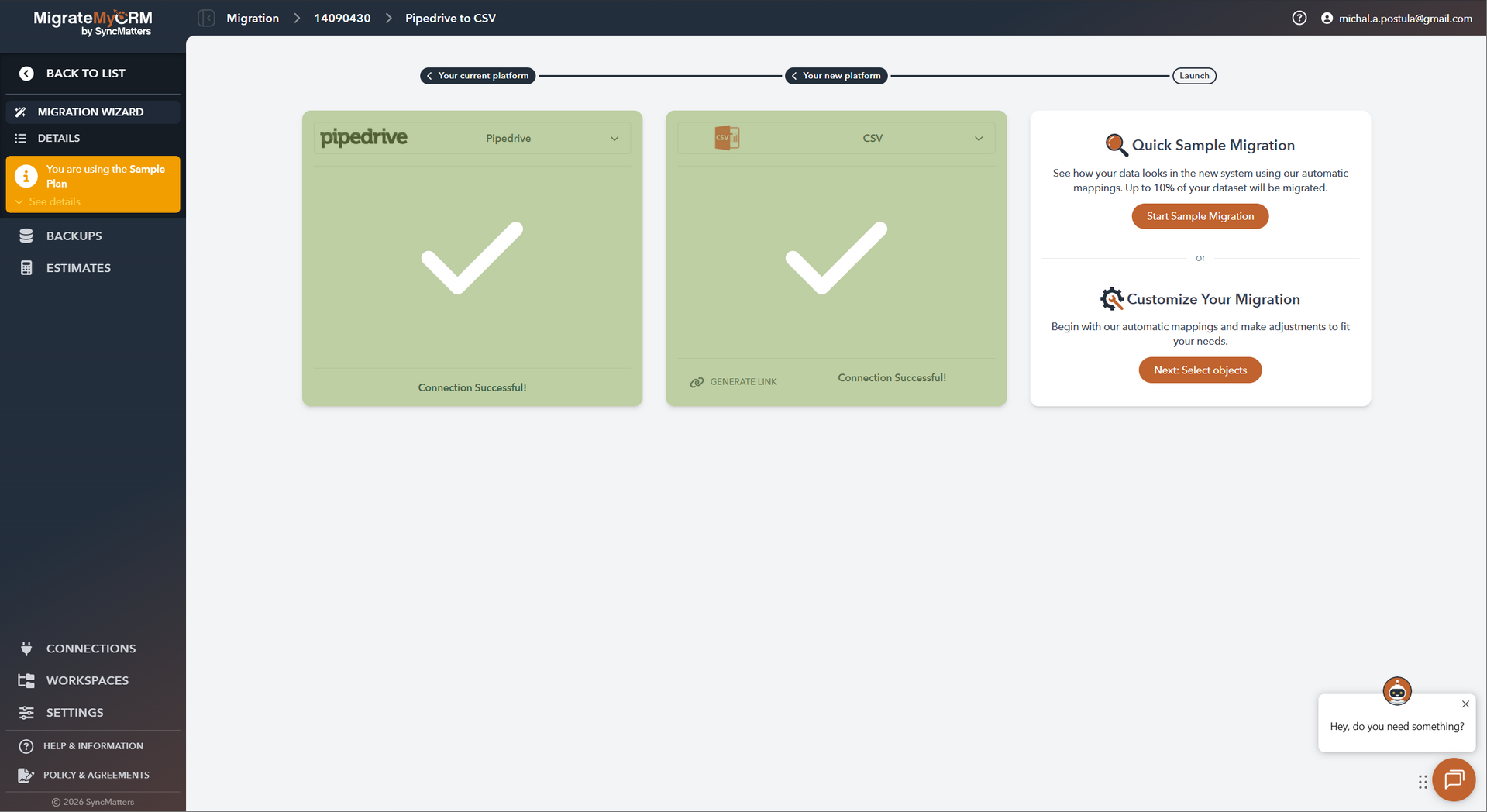Click the Estimates calculator icon
This screenshot has height=812, width=1487.
(26, 268)
